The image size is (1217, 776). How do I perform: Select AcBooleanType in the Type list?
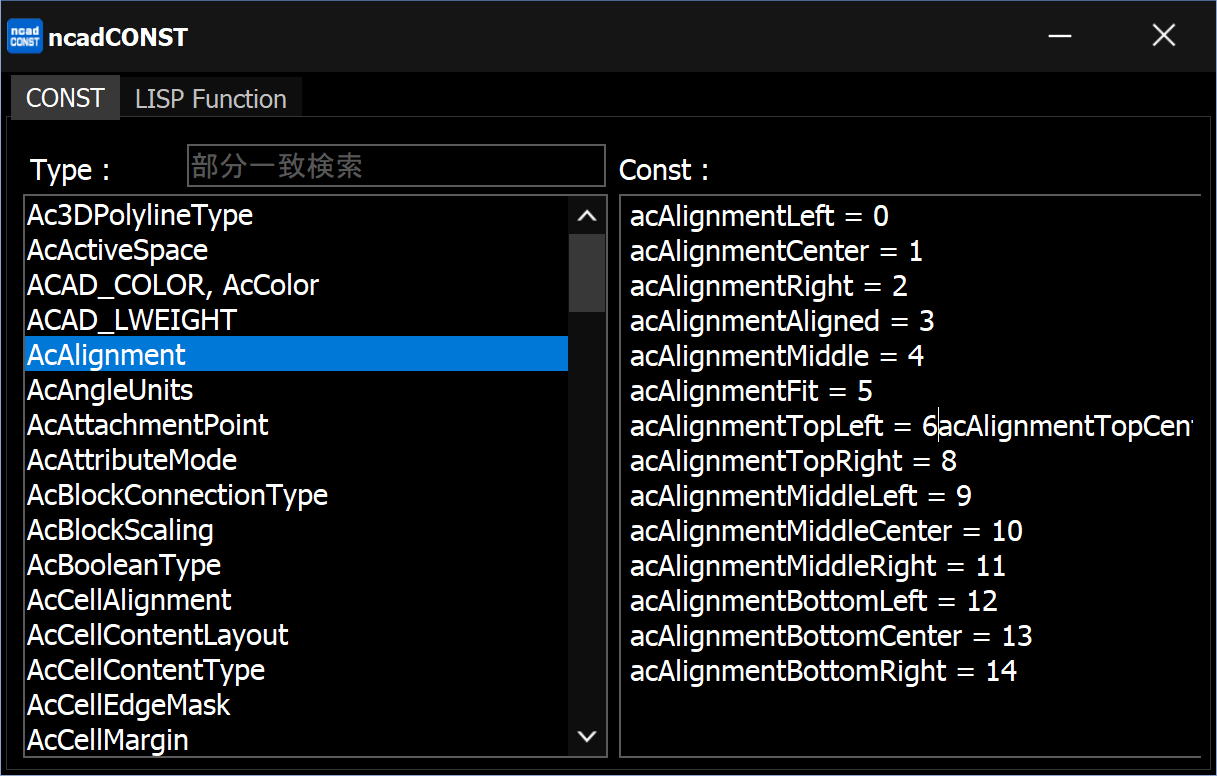[296, 565]
